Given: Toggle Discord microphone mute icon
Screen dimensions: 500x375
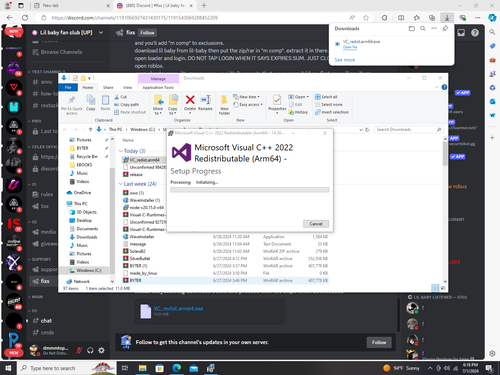Looking at the screenshot, I should pyautogui.click(x=79, y=350).
